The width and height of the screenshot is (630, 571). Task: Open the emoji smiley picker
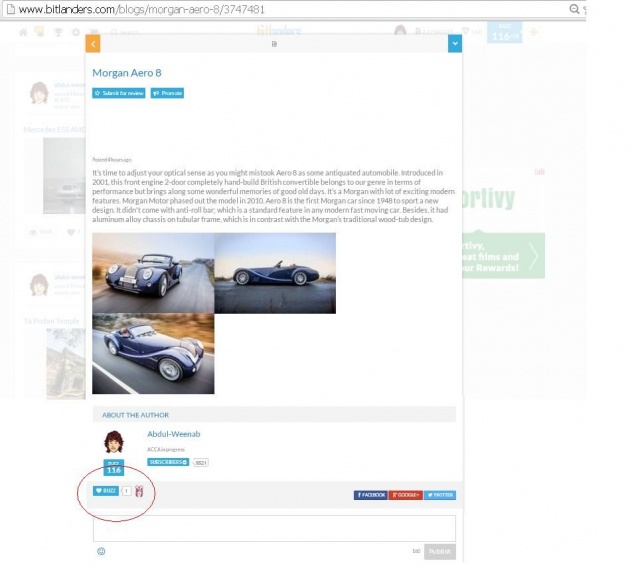pos(101,551)
